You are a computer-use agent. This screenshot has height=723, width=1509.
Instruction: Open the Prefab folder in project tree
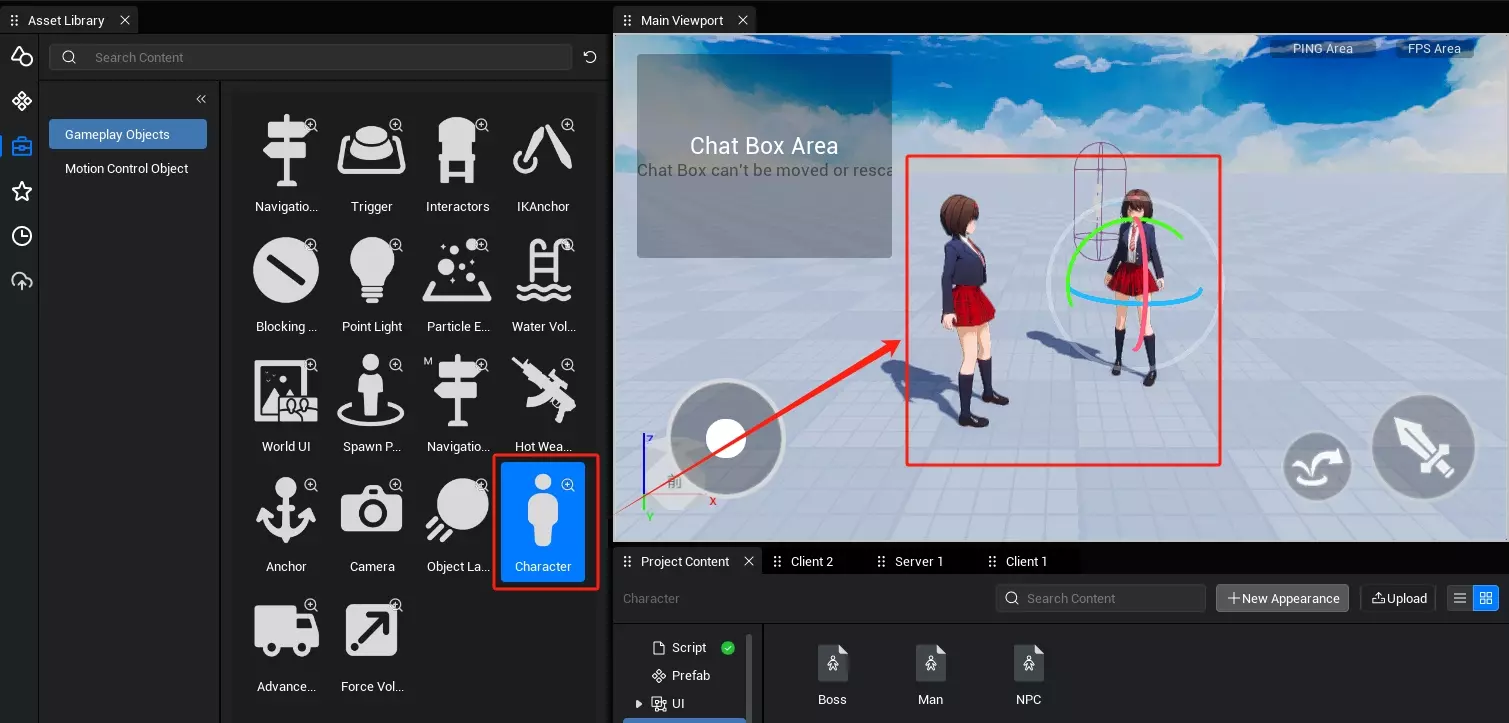click(x=681, y=675)
